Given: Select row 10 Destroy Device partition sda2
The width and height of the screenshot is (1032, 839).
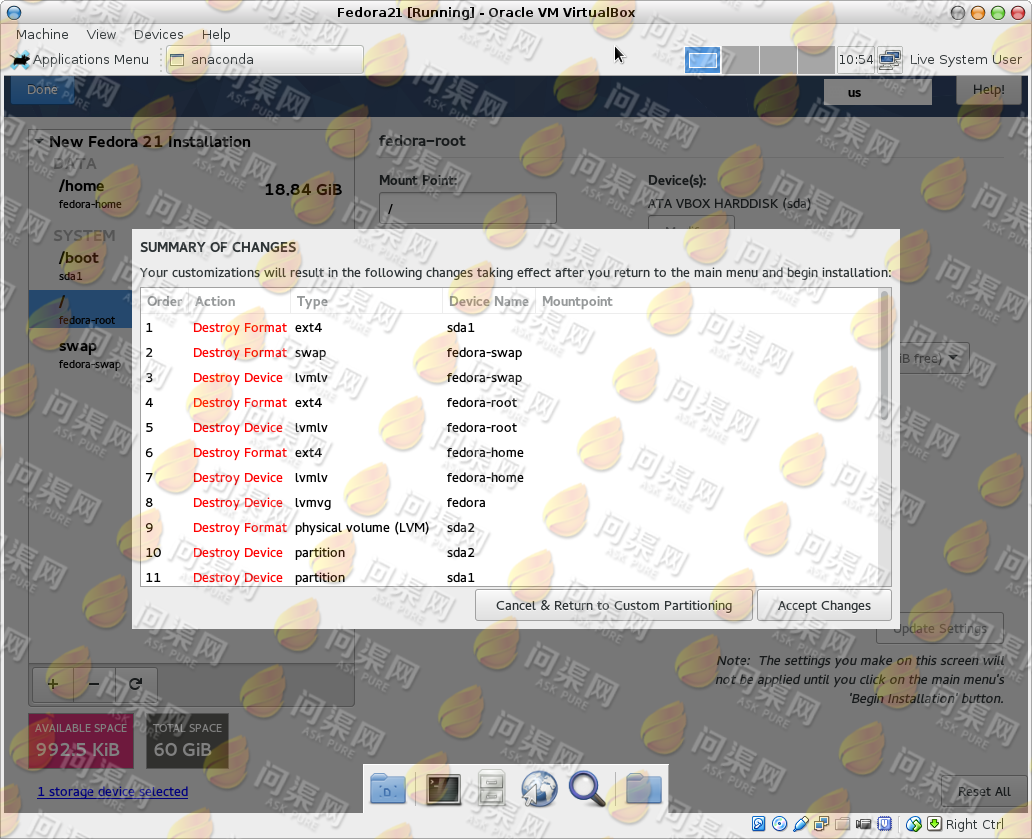Looking at the screenshot, I should pyautogui.click(x=511, y=553).
